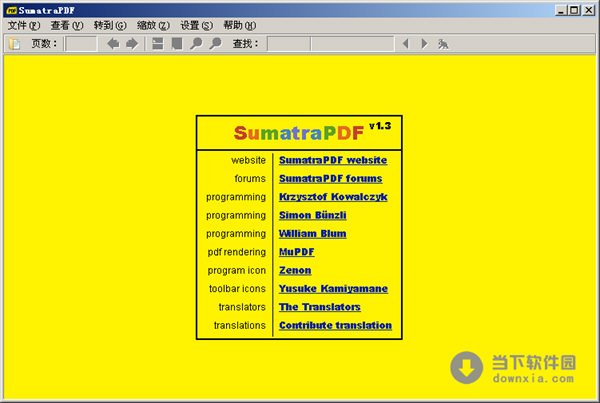Click the find previous arrow icon
The height and width of the screenshot is (403, 600).
[405, 44]
